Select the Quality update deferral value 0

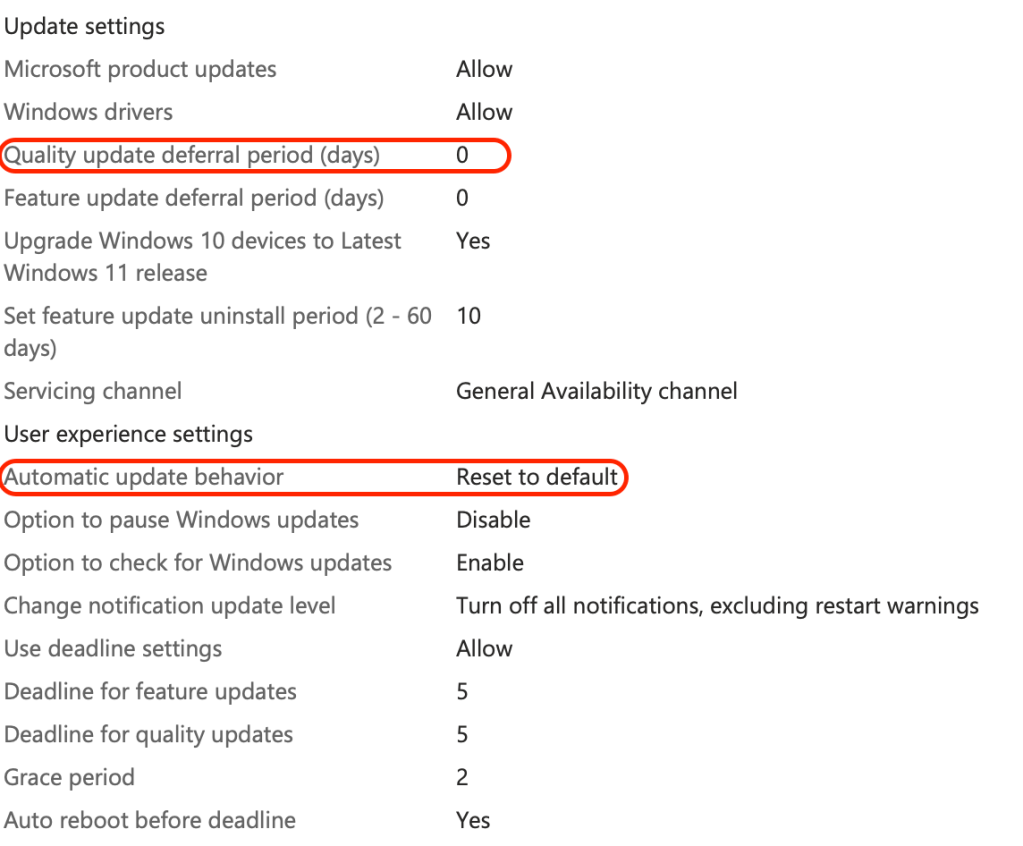462,156
